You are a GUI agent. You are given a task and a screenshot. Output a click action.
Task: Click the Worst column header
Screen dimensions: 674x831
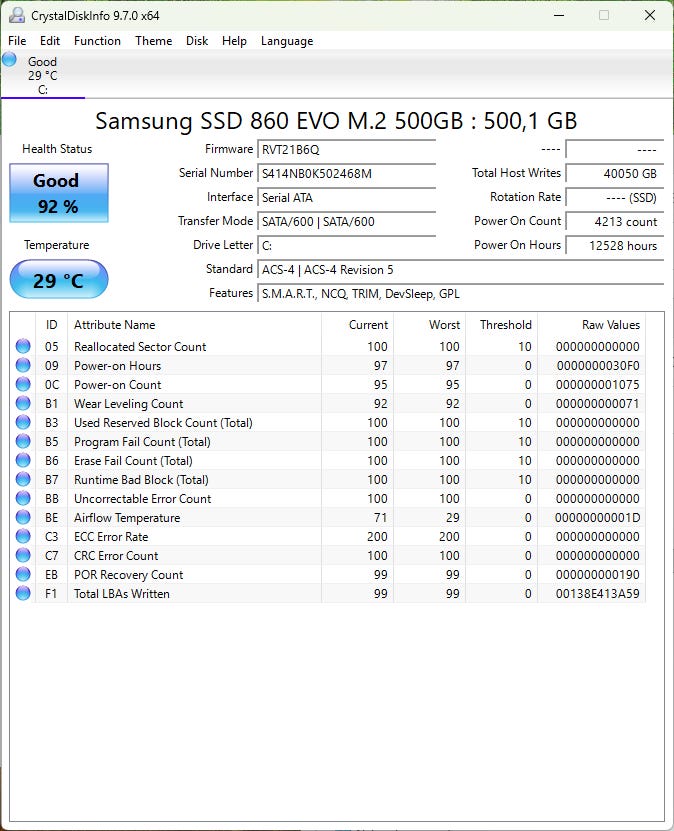tap(430, 324)
